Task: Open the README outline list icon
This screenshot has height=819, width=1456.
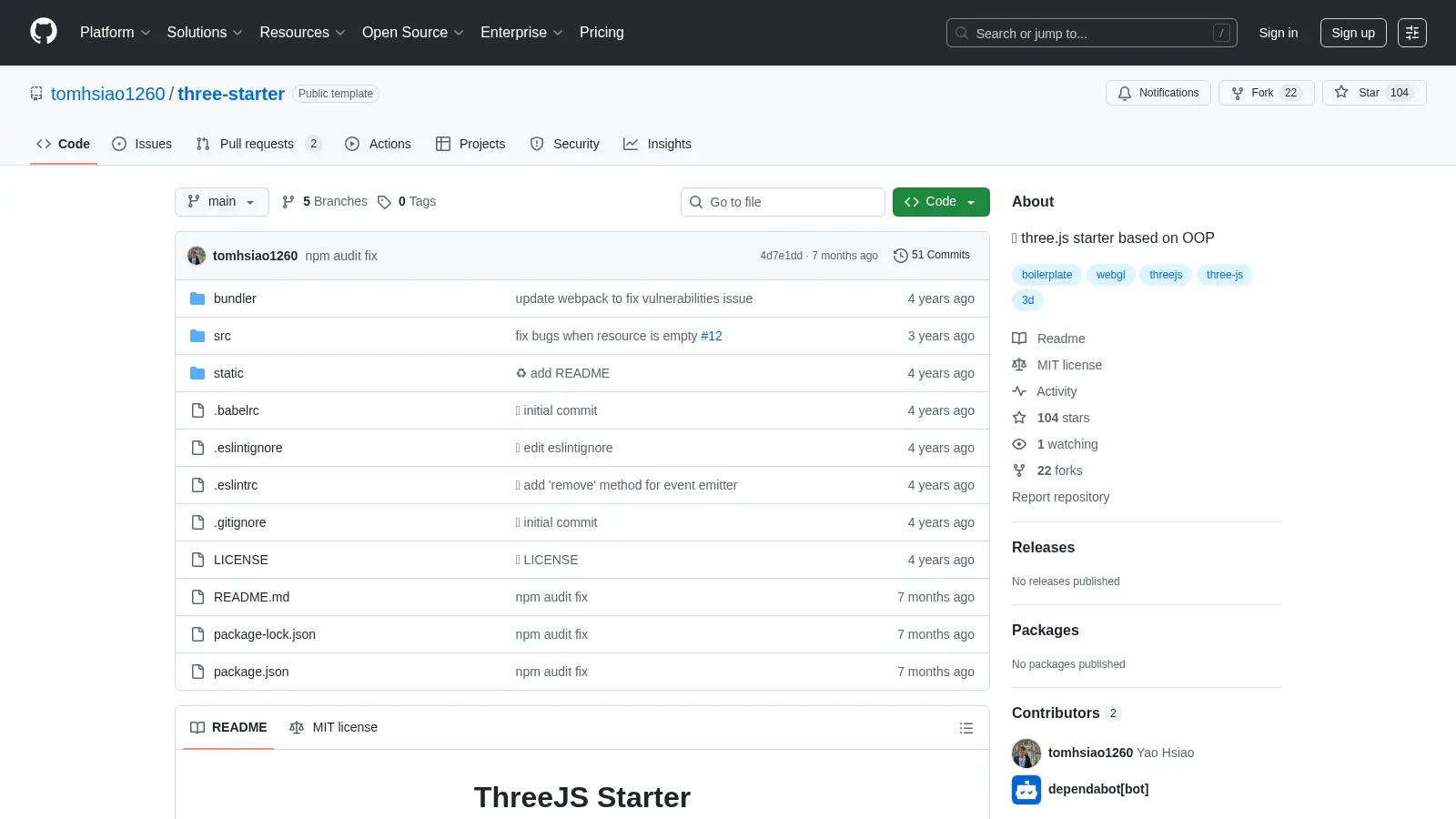Action: pos(966,728)
